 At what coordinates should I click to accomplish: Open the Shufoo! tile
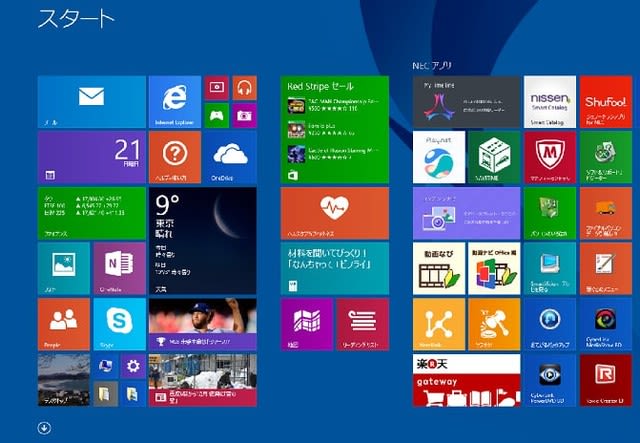coord(606,102)
